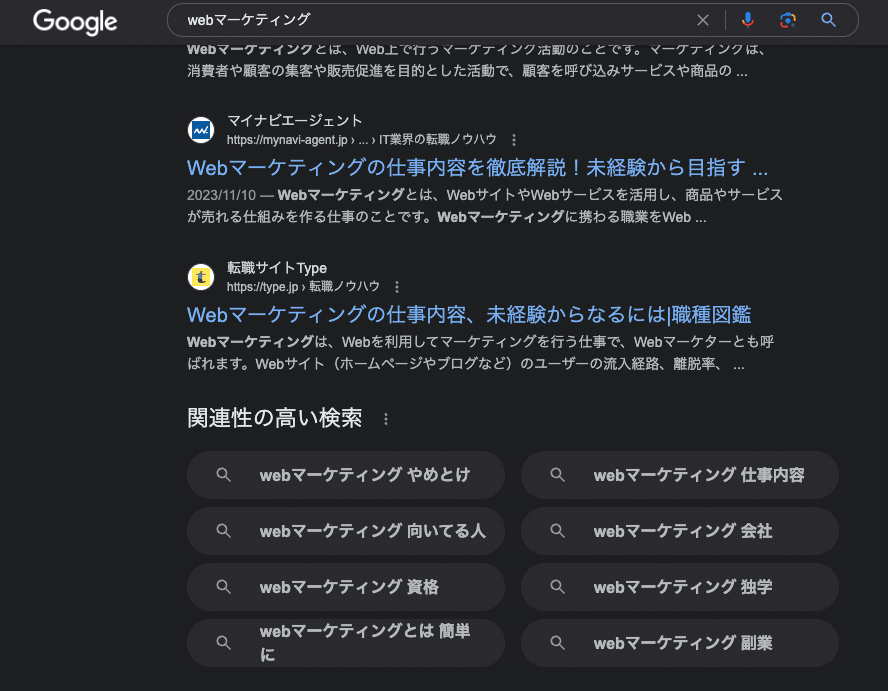The height and width of the screenshot is (691, 888).
Task: Open Webマーケティングの仕事内容を徹底解説 result link
Action: pos(477,167)
